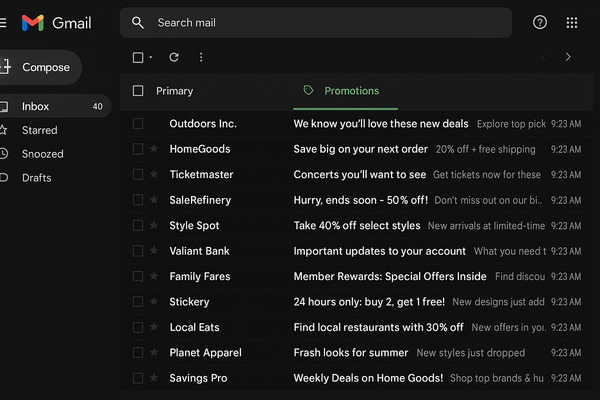Star the Valiant Bank email
This screenshot has height=400, width=600.
tap(154, 251)
